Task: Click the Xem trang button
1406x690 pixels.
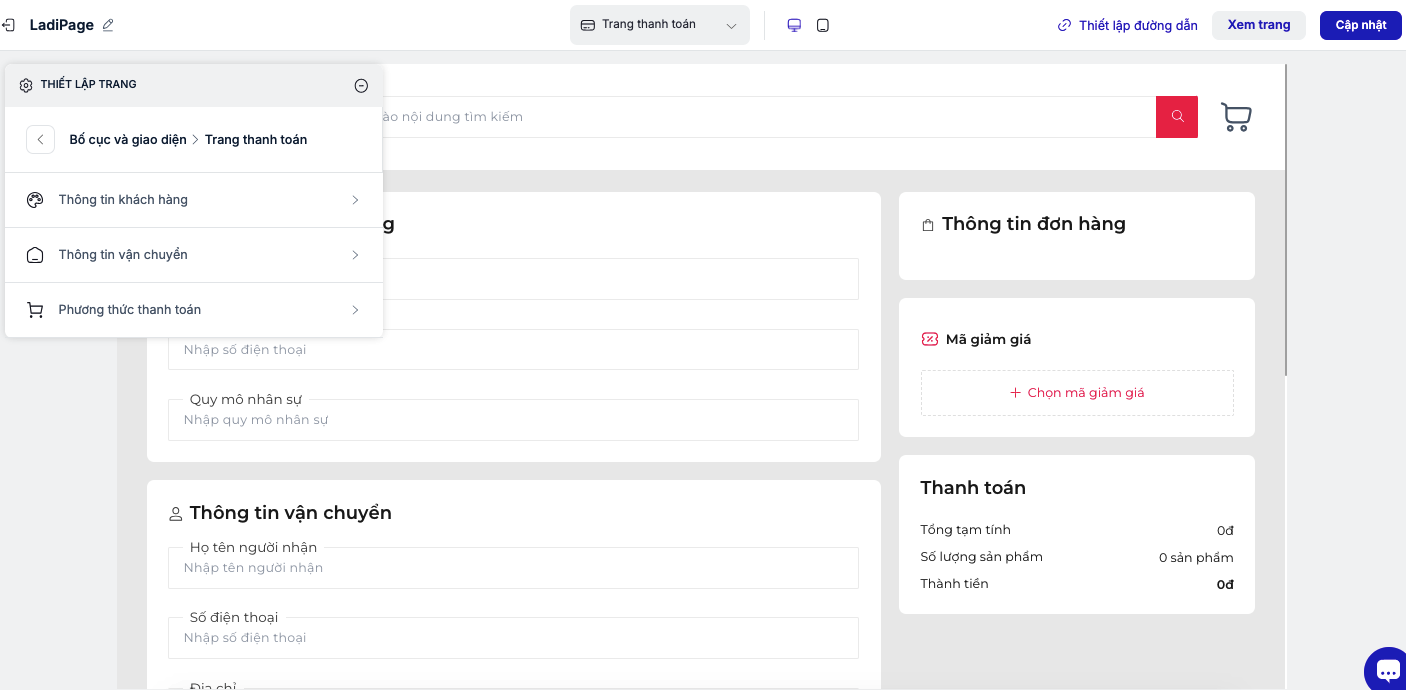Action: pyautogui.click(x=1259, y=25)
